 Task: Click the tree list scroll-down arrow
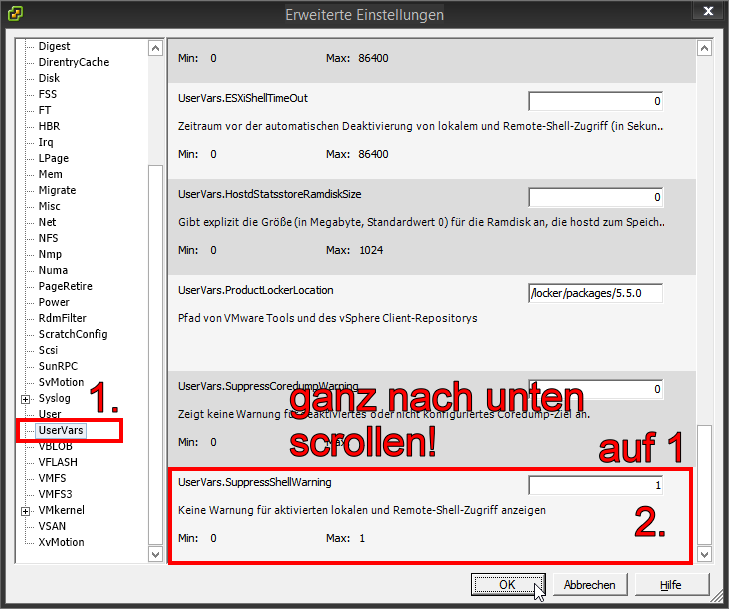click(155, 553)
